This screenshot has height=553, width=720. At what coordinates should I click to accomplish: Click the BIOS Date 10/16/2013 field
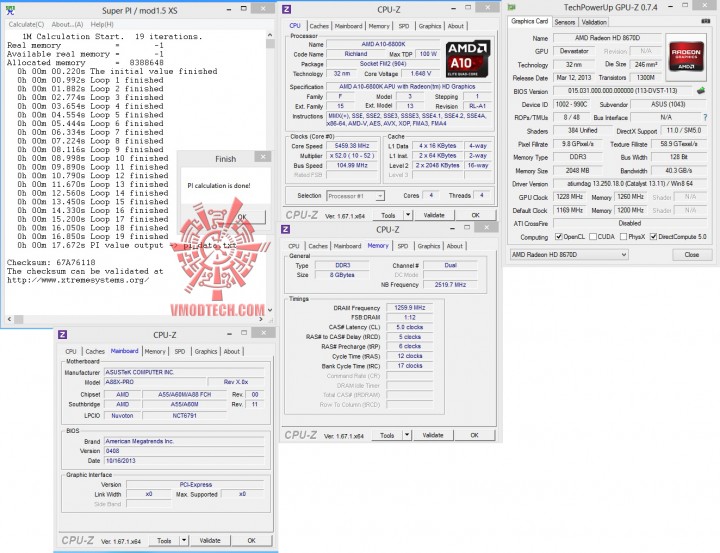[x=184, y=461]
